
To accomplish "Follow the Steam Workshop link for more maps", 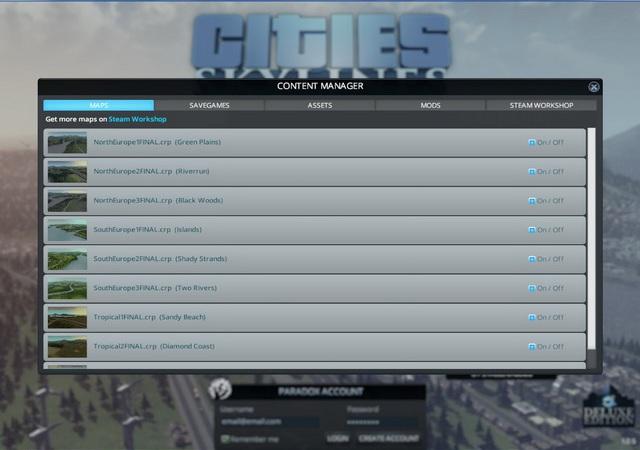I will [x=138, y=119].
